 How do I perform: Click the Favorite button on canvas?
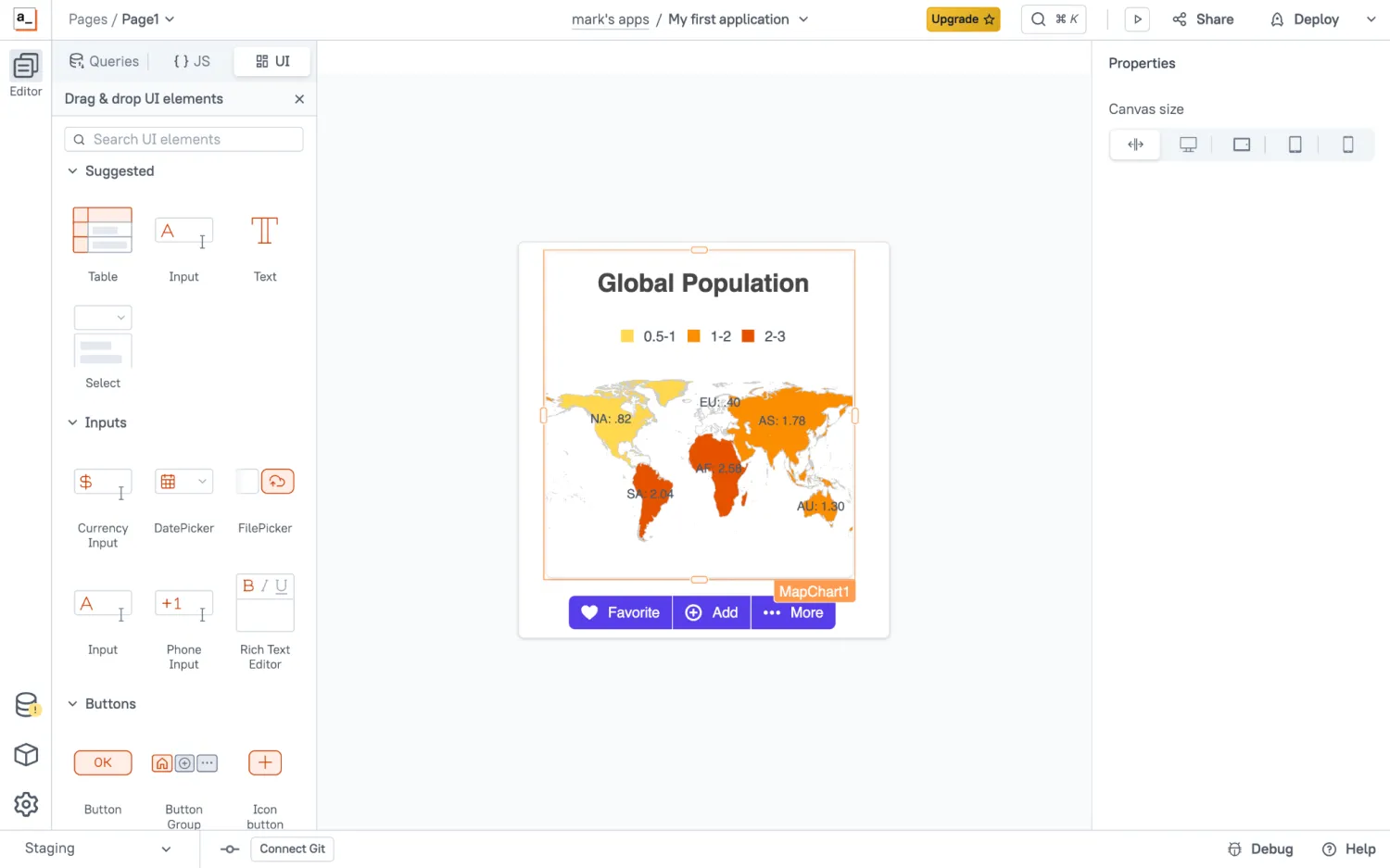point(620,612)
